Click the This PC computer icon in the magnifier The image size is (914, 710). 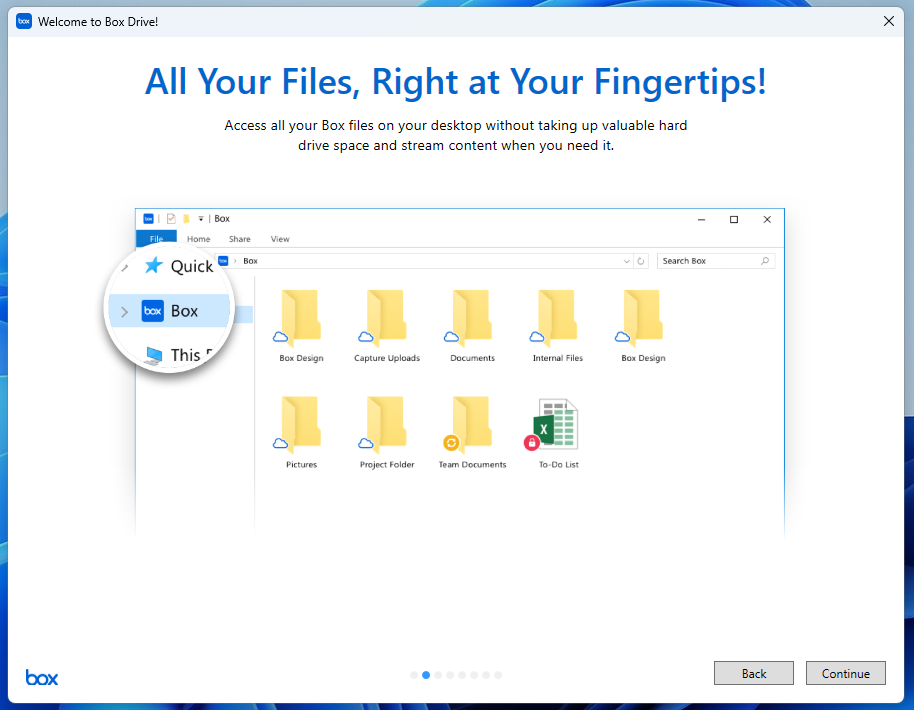pos(154,355)
